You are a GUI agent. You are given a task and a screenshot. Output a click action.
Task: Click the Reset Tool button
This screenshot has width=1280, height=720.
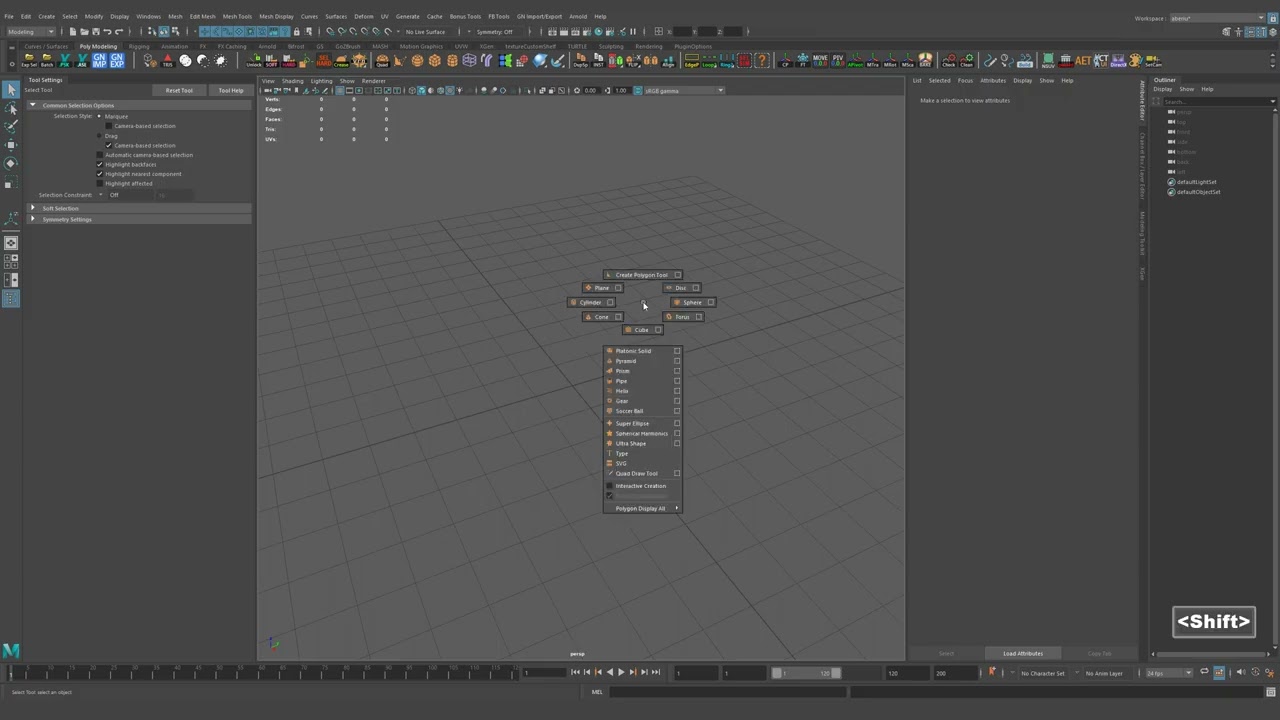tap(179, 90)
